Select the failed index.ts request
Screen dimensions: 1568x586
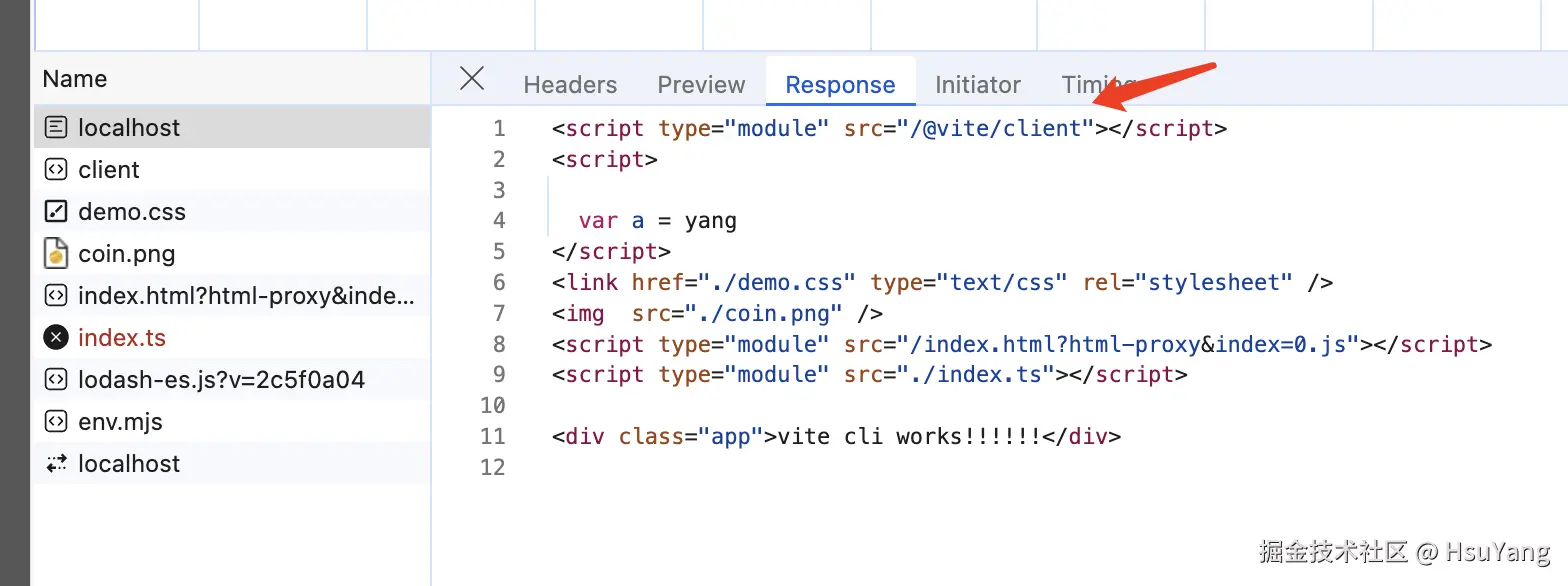click(x=122, y=338)
